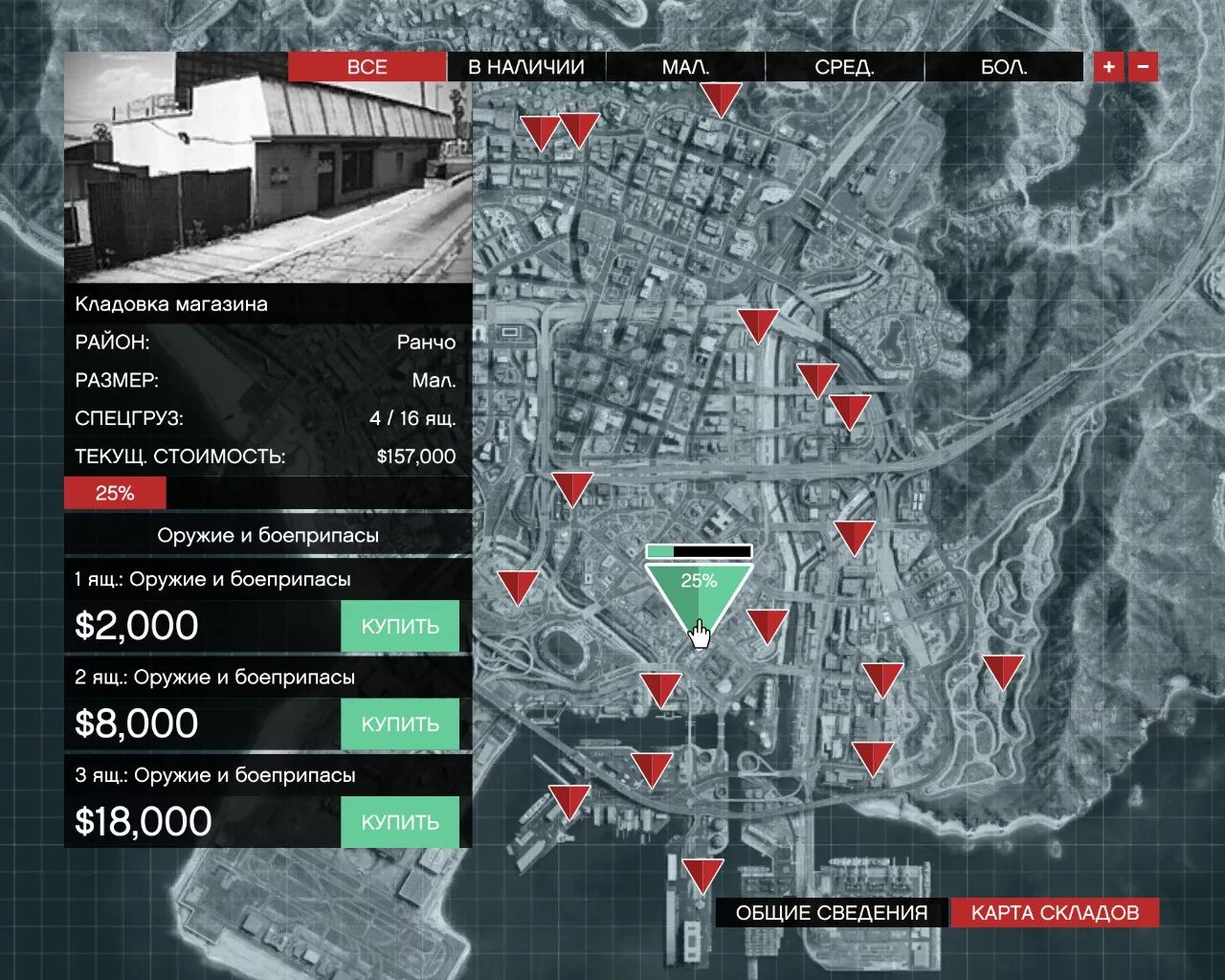Click the Кладовка магазина title

171,304
